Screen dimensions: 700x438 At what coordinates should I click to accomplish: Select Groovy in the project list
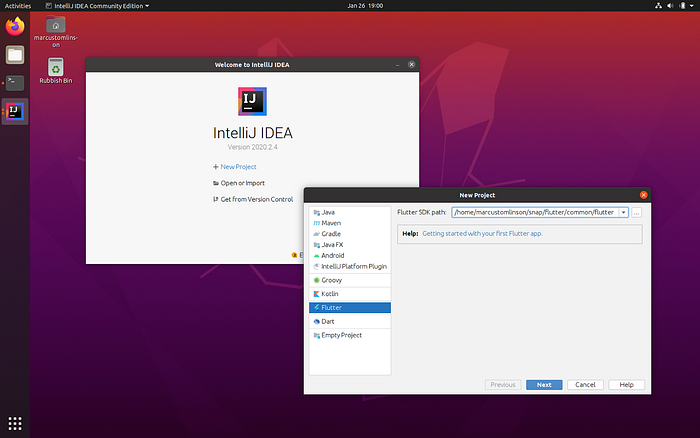coord(350,280)
